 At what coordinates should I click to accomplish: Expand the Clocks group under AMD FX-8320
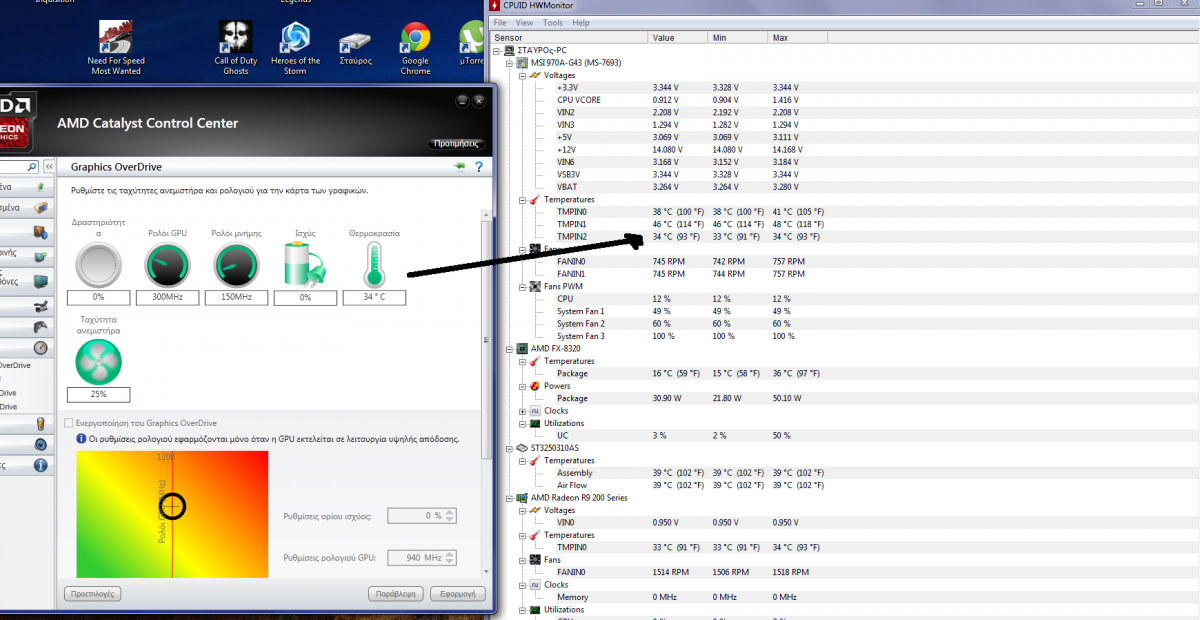(523, 411)
